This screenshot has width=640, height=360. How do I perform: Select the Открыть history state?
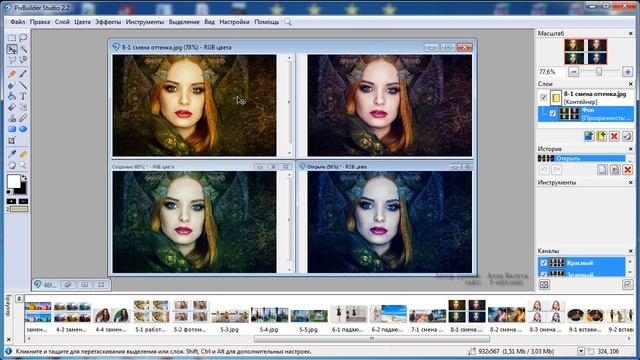click(581, 158)
